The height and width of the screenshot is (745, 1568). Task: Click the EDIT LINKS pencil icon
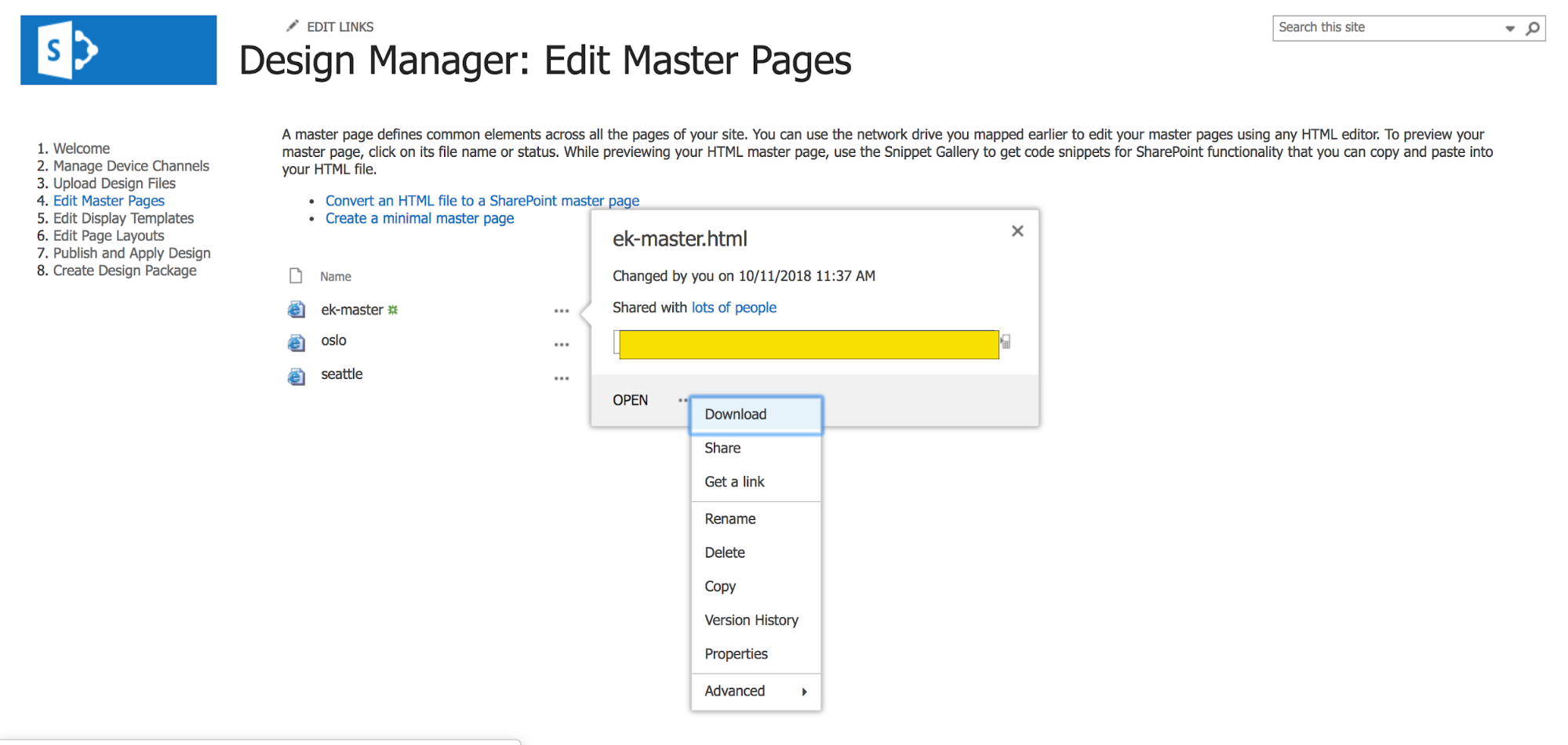coord(293,26)
